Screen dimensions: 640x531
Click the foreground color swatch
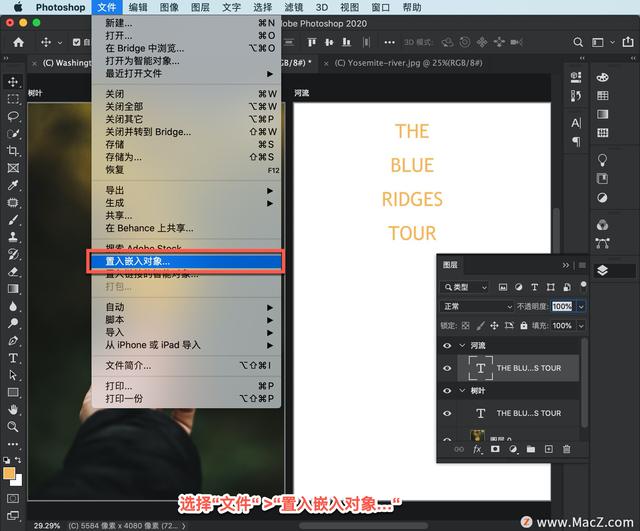9,473
